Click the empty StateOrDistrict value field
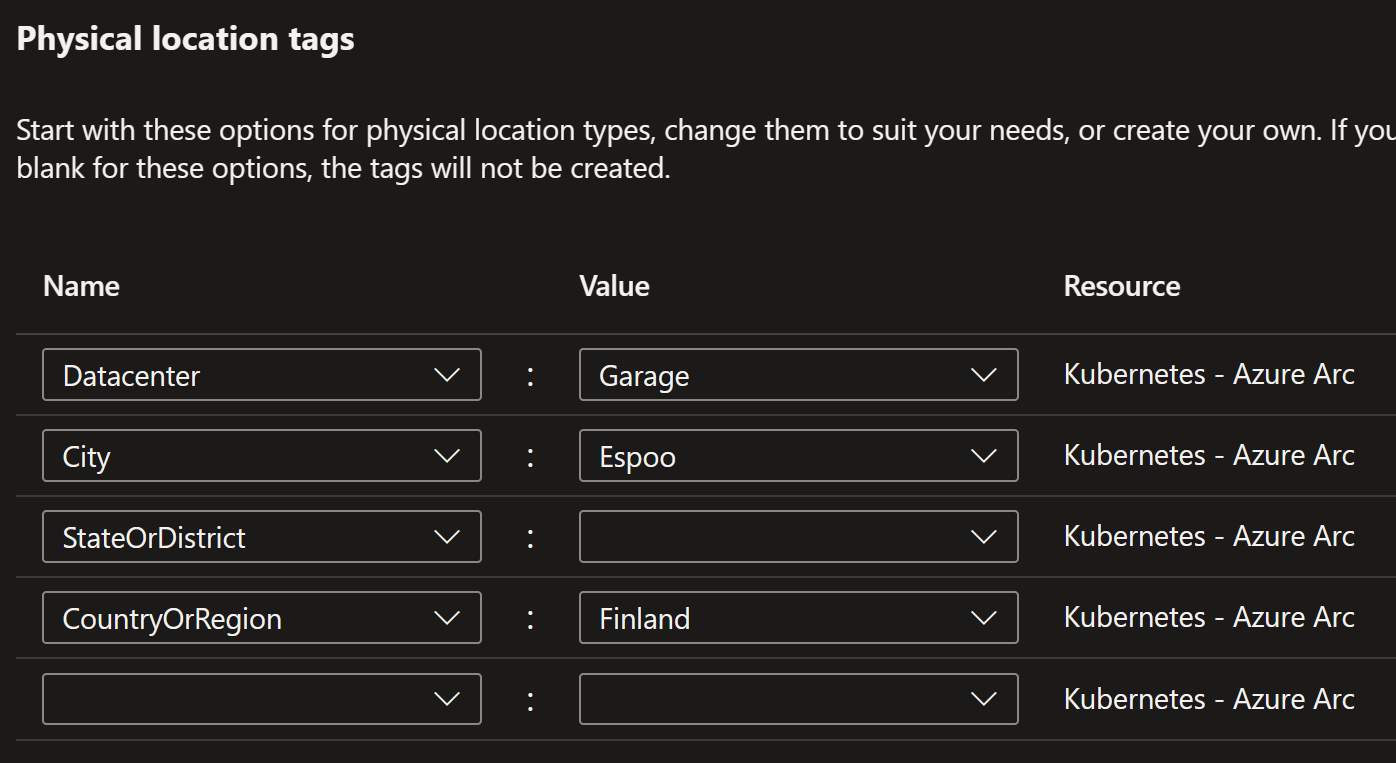 pyautogui.click(x=799, y=537)
